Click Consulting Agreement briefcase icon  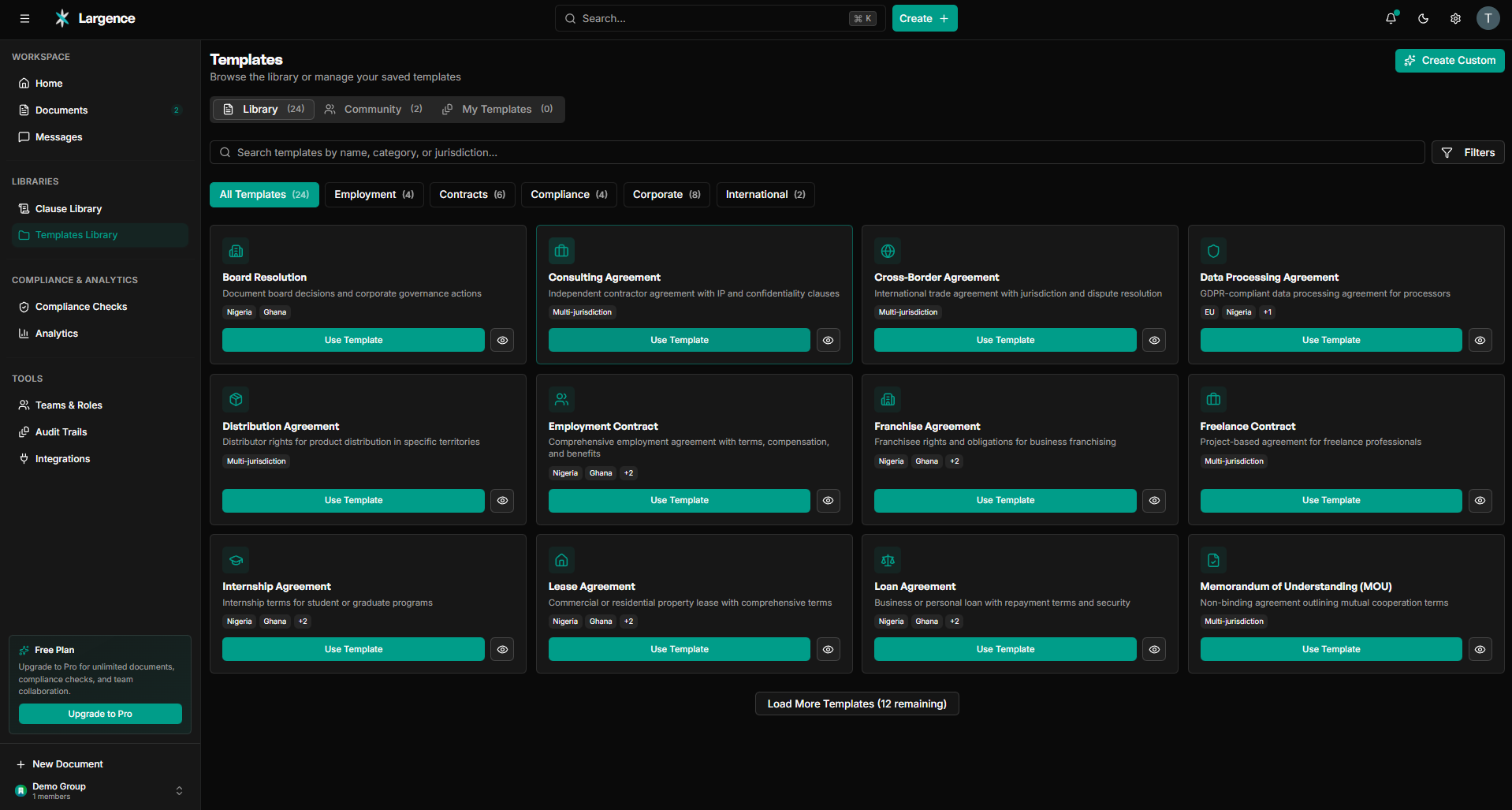tap(561, 251)
